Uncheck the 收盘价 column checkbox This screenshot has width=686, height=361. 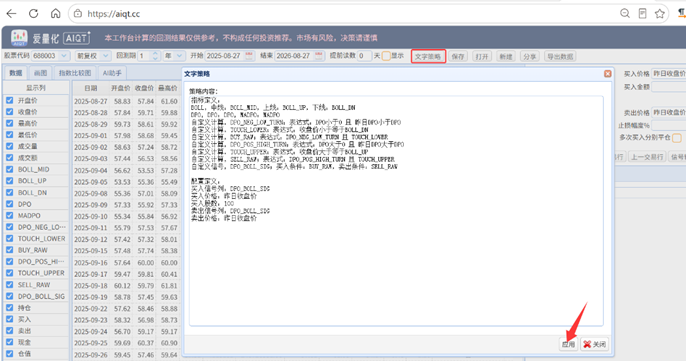(10, 112)
